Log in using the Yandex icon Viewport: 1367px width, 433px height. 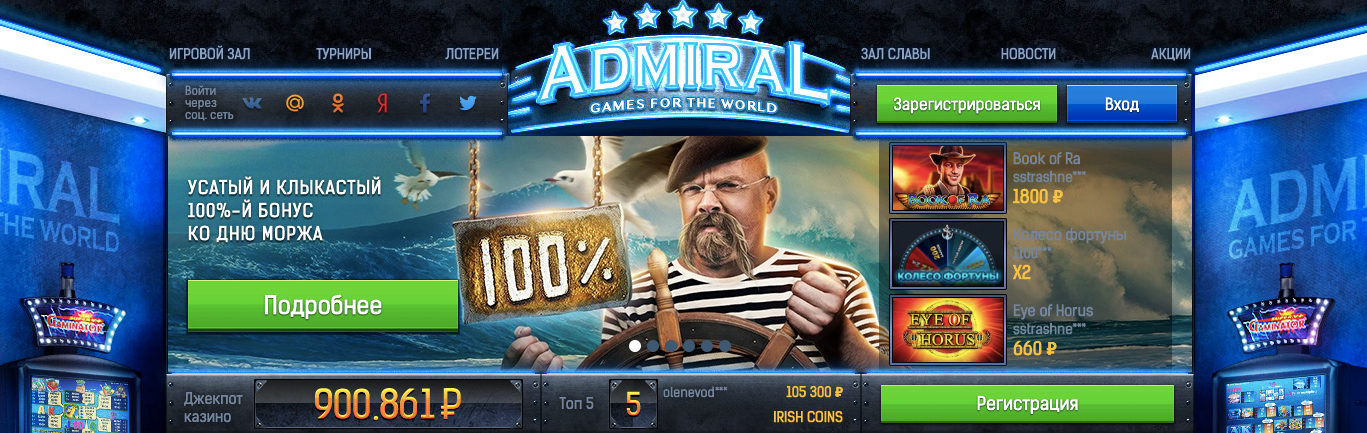coord(382,103)
